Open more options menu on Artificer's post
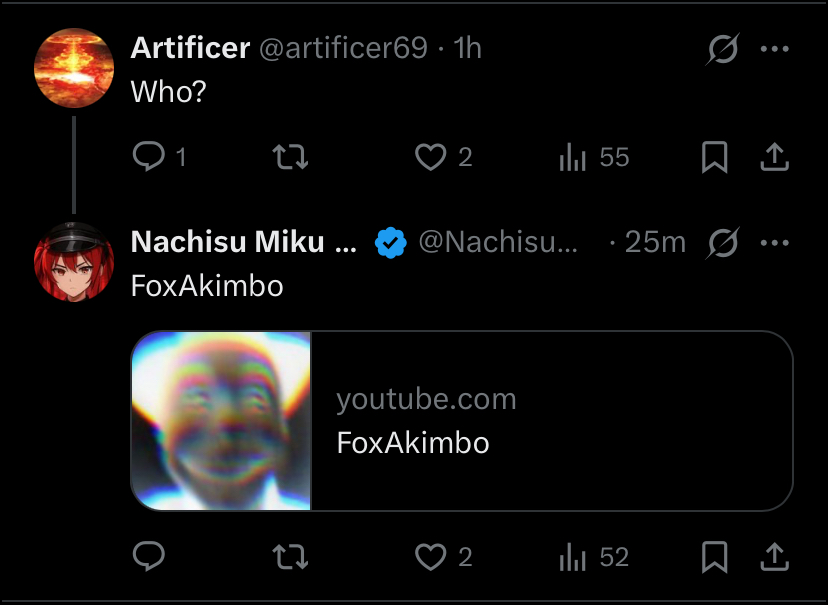 [x=774, y=49]
